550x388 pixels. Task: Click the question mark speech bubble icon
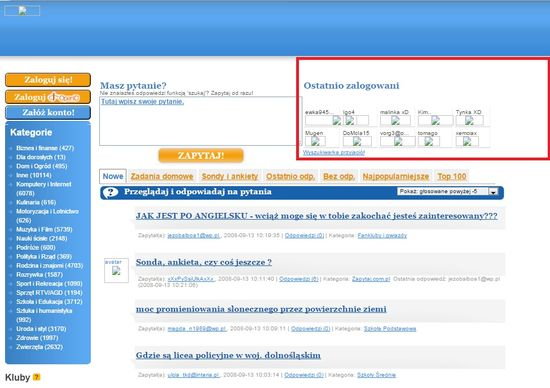pos(111,193)
